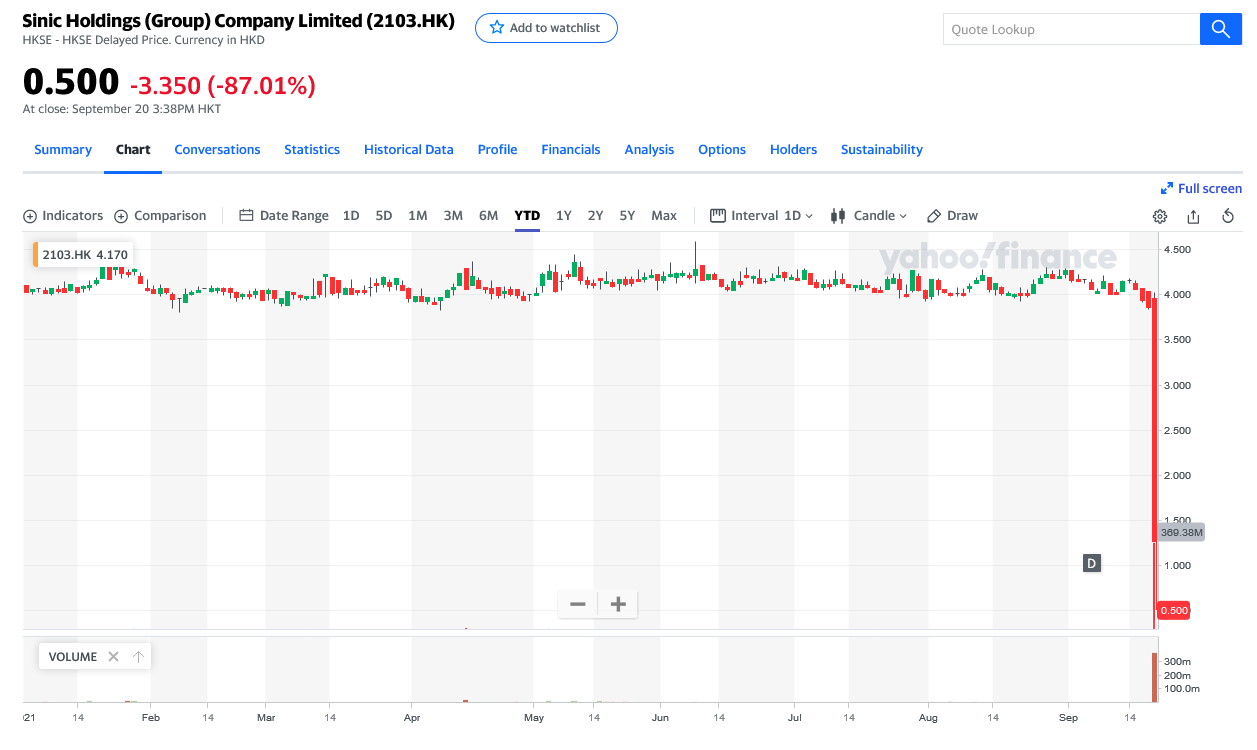The height and width of the screenshot is (750, 1257).
Task: Open the Profile tab
Action: click(497, 149)
